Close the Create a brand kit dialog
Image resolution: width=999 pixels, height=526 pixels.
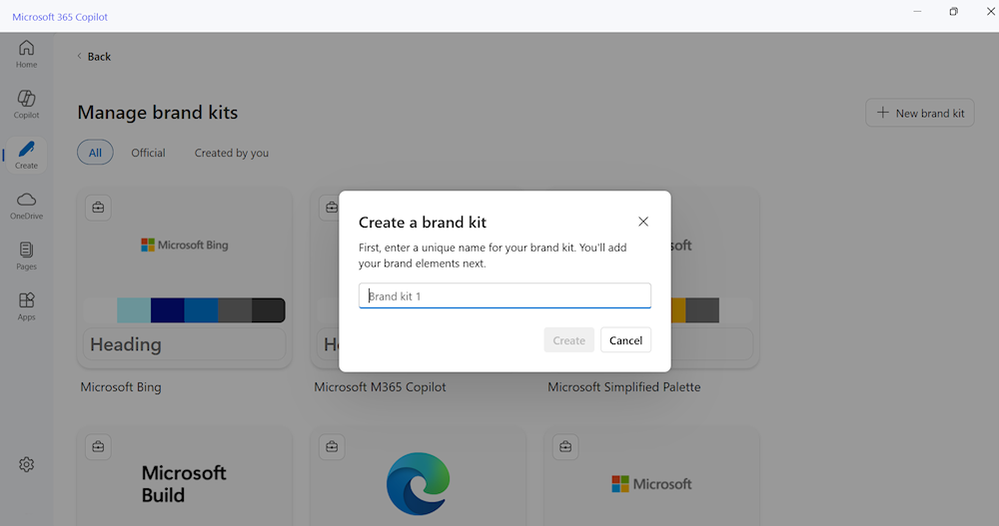(643, 221)
